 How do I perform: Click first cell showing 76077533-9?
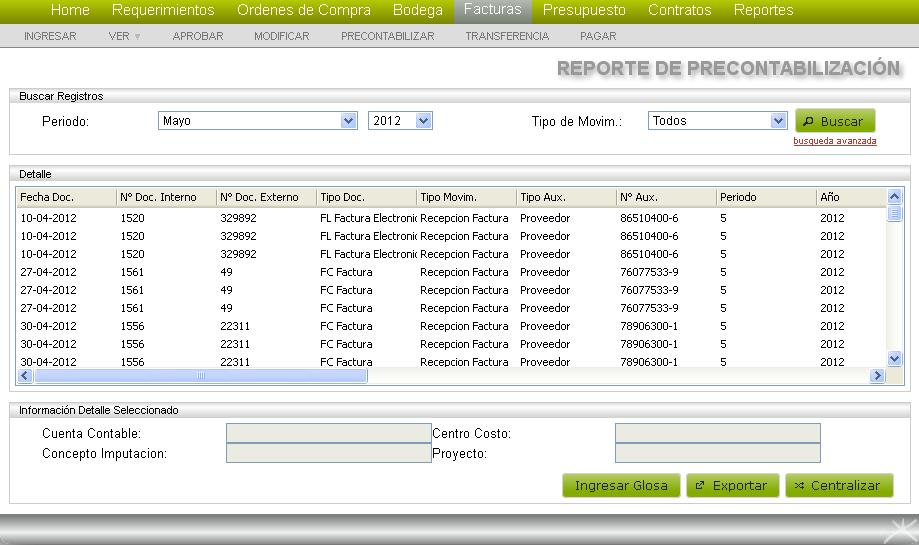[649, 272]
